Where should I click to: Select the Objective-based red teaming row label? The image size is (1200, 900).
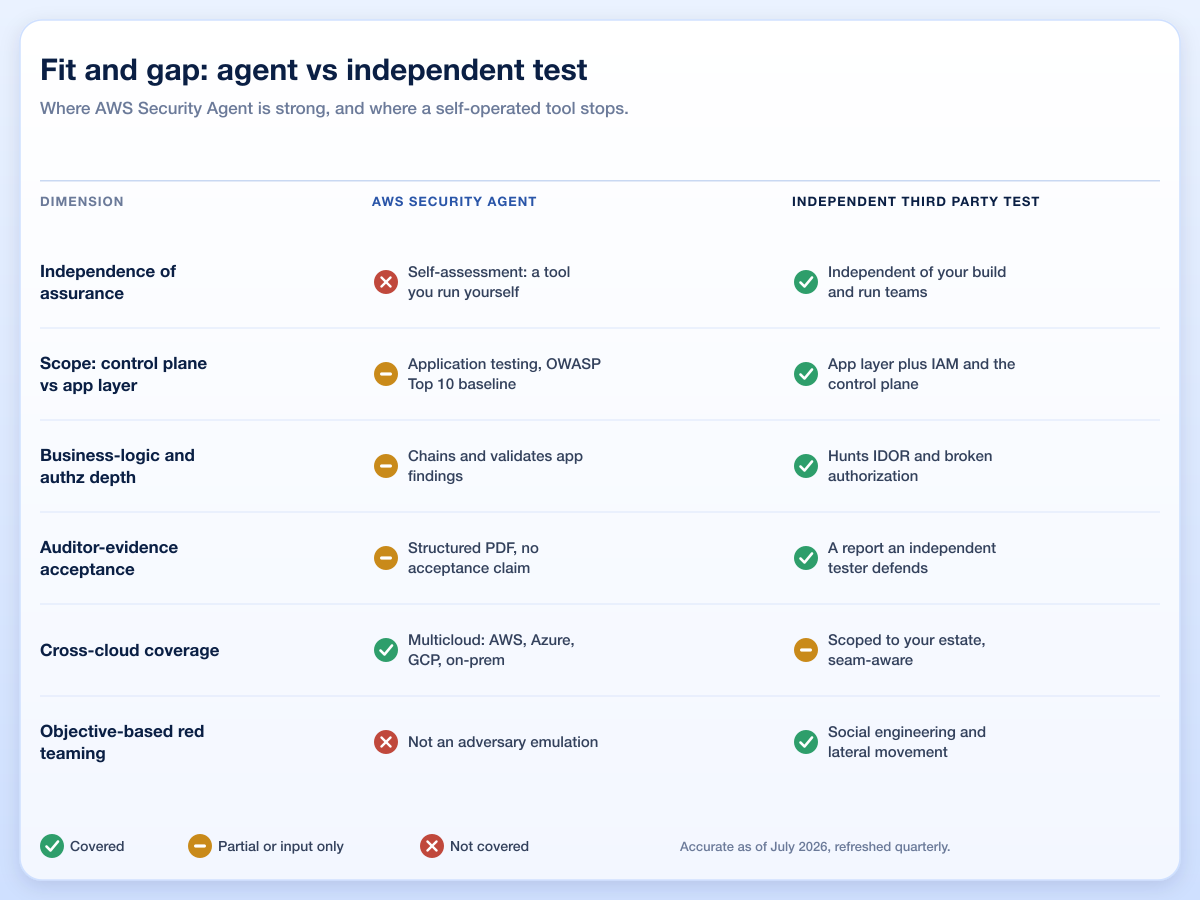[122, 742]
